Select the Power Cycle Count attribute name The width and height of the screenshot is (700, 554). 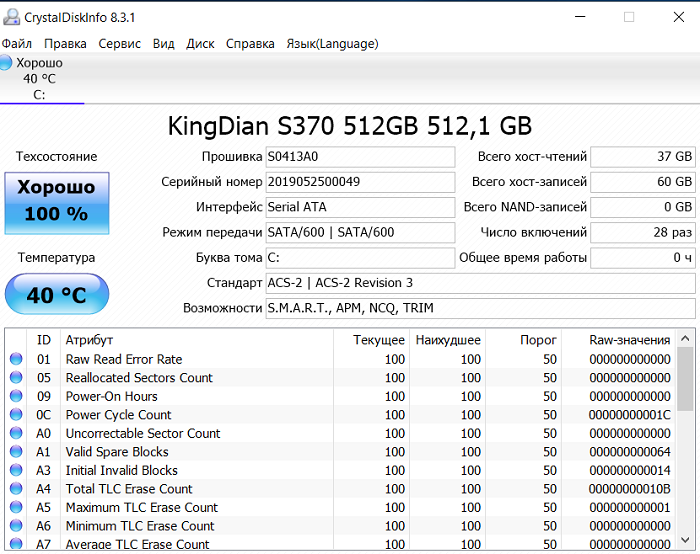pyautogui.click(x=118, y=415)
